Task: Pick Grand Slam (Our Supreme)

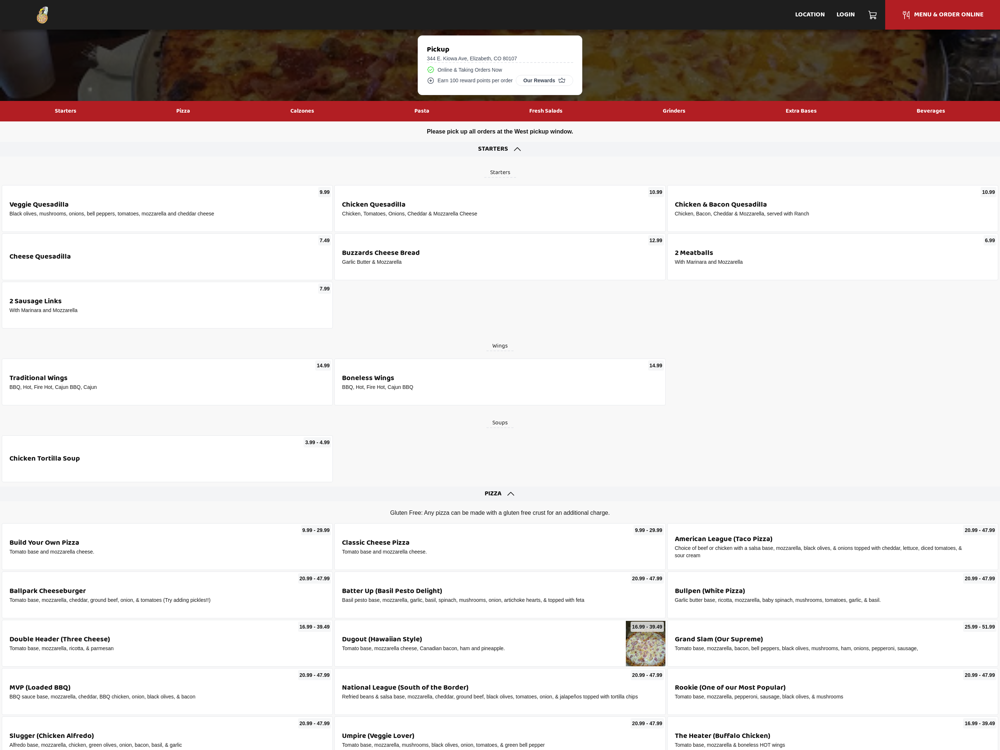Action: click(833, 643)
